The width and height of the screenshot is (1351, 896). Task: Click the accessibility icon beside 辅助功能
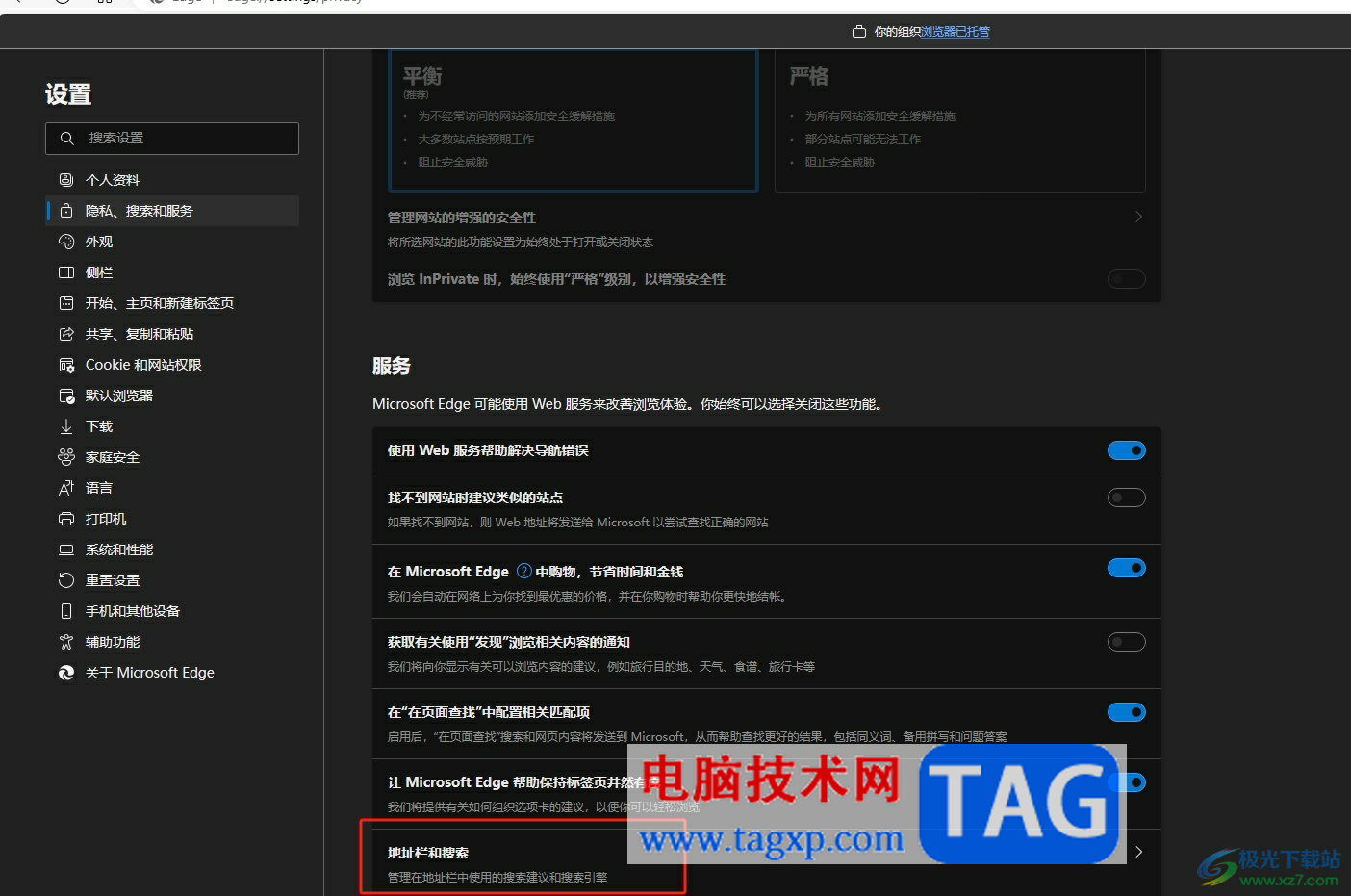tap(66, 642)
